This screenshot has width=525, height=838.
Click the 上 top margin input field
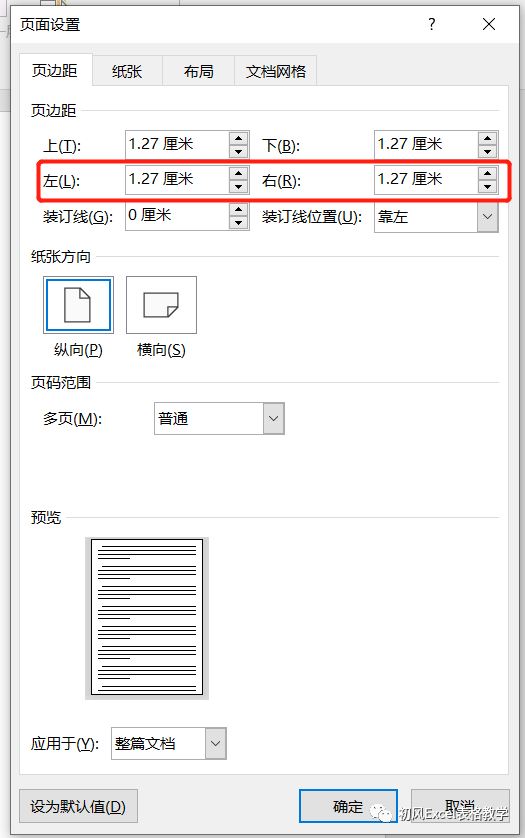177,145
